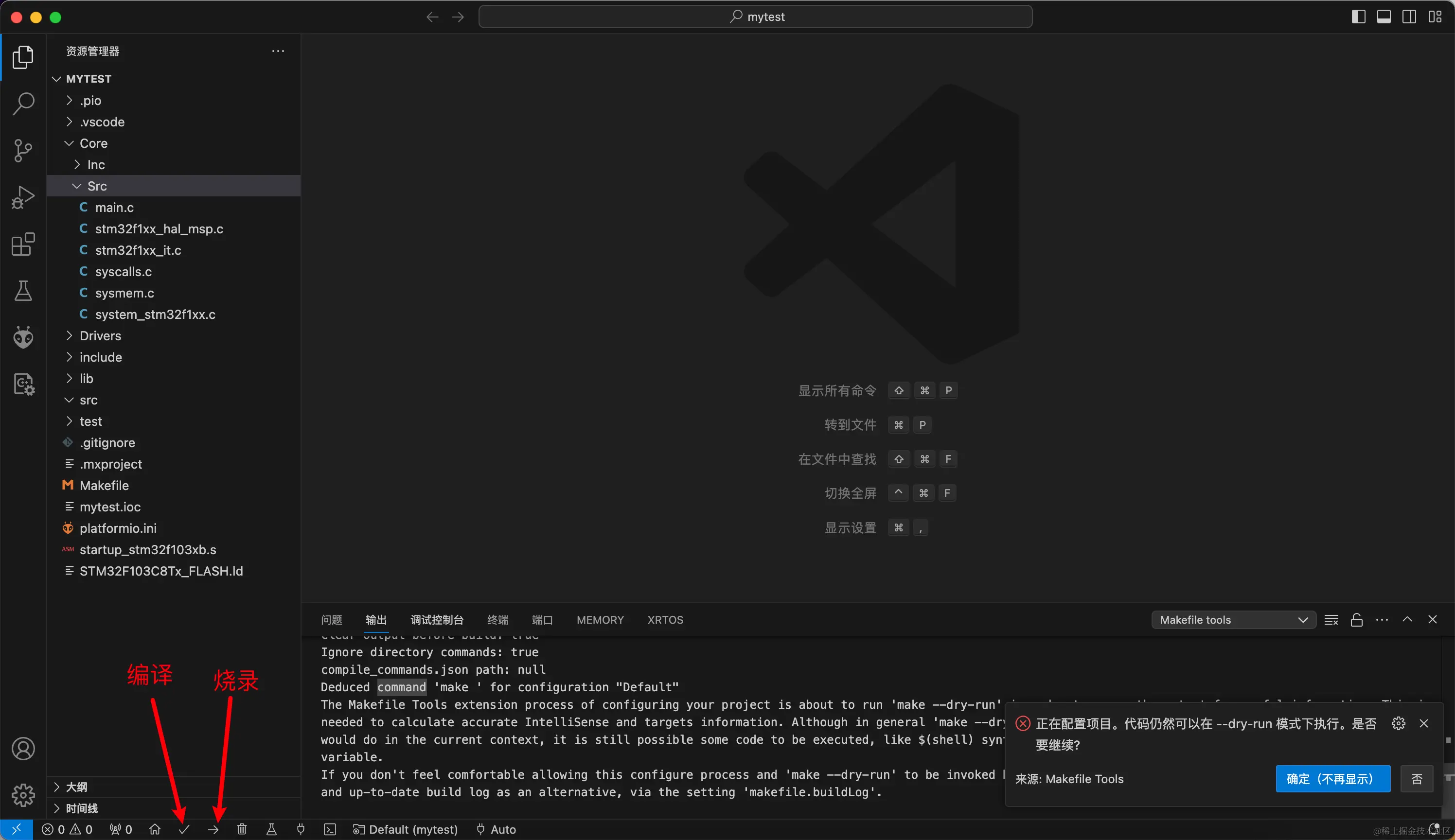The height and width of the screenshot is (840, 1455).
Task: Collapse the Core folder
Action: pyautogui.click(x=173, y=143)
